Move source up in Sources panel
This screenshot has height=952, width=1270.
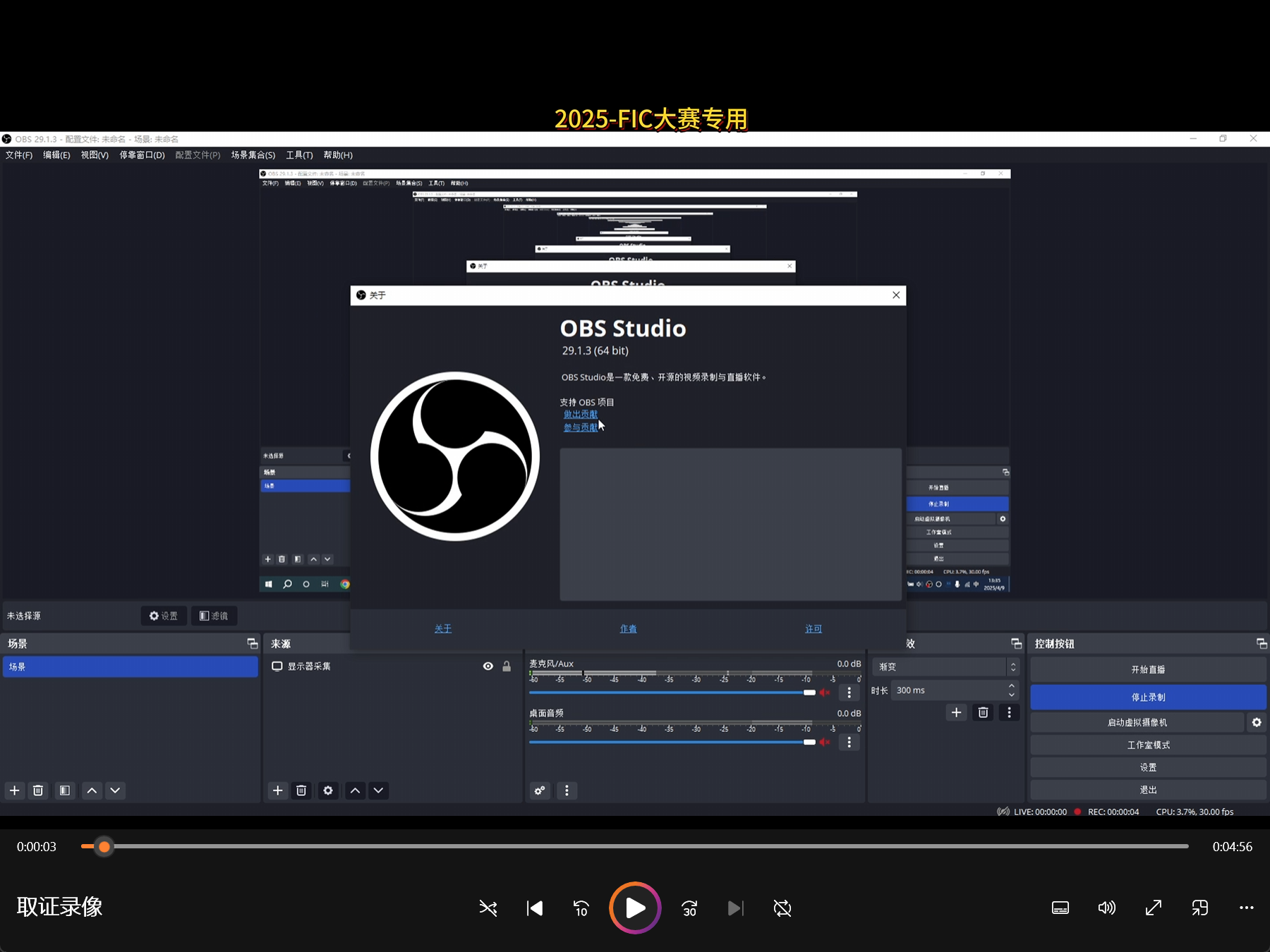[x=355, y=791]
